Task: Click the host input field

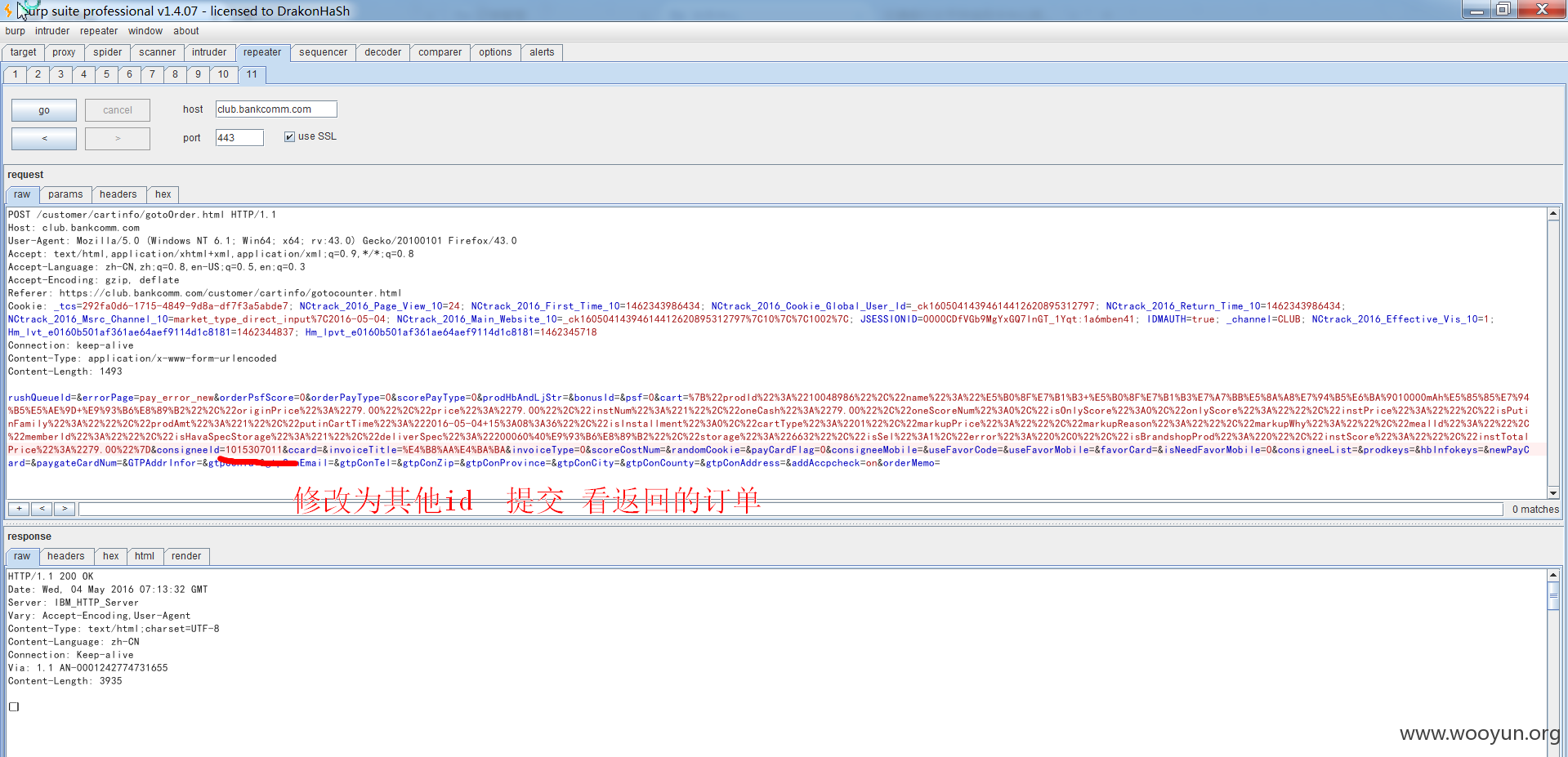Action: [x=276, y=109]
